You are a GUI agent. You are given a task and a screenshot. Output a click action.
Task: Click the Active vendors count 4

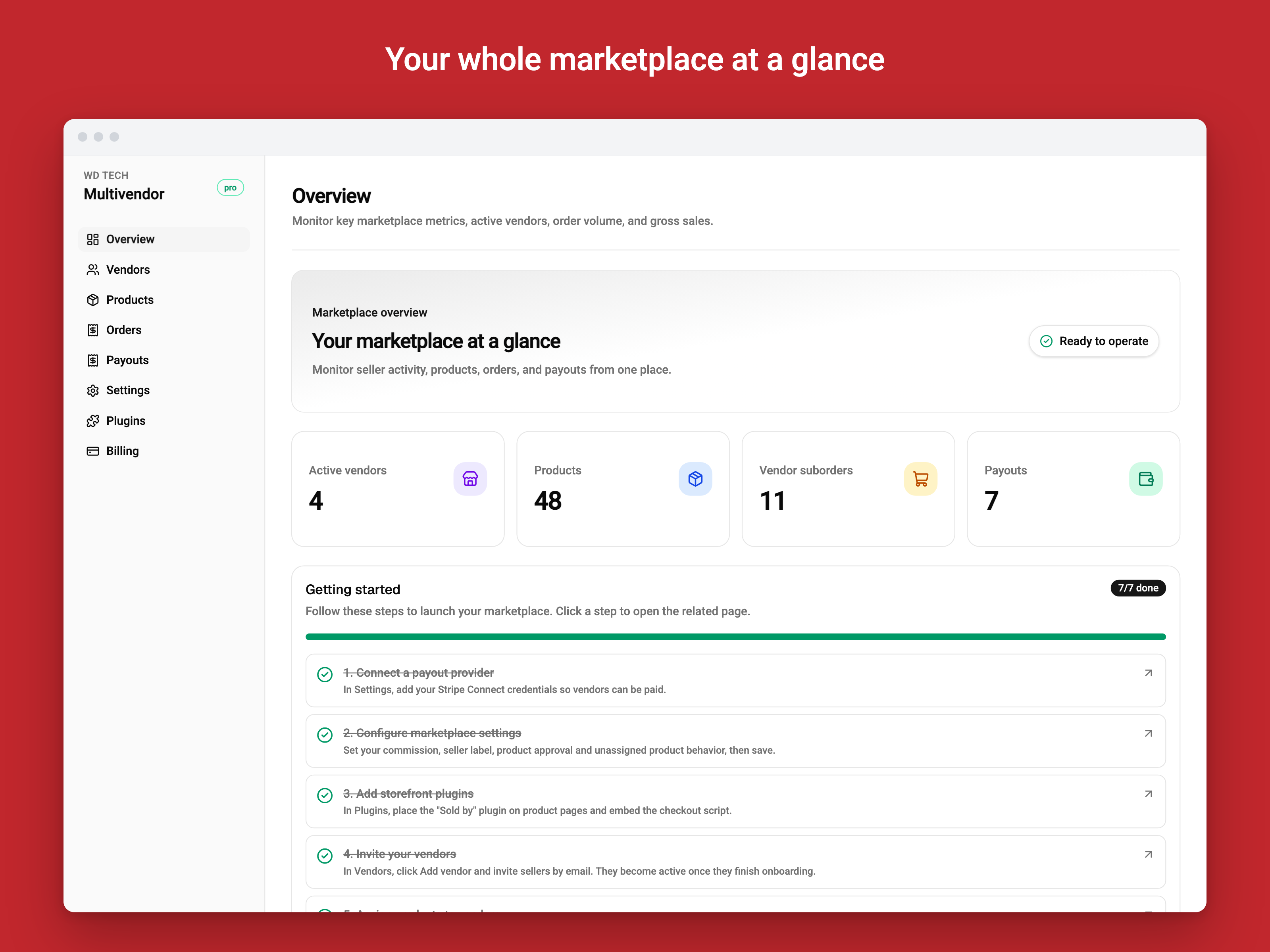[x=316, y=500]
